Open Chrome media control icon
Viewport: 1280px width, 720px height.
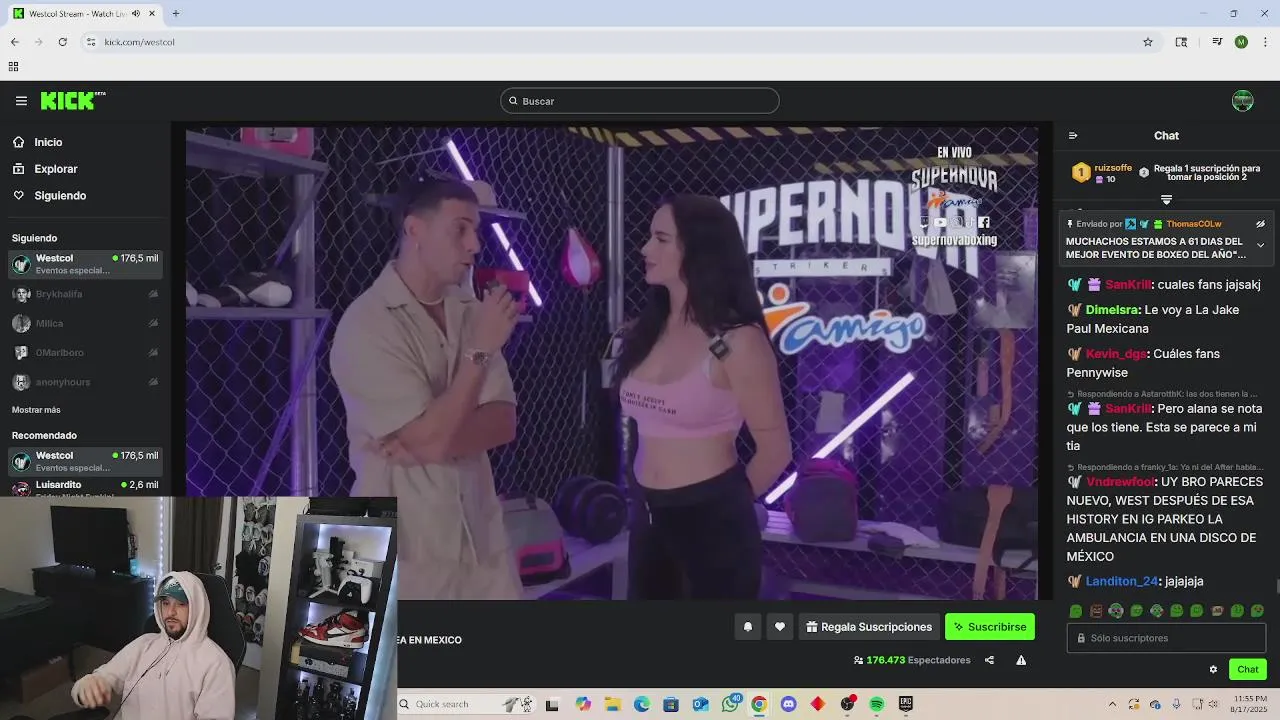pos(1217,42)
